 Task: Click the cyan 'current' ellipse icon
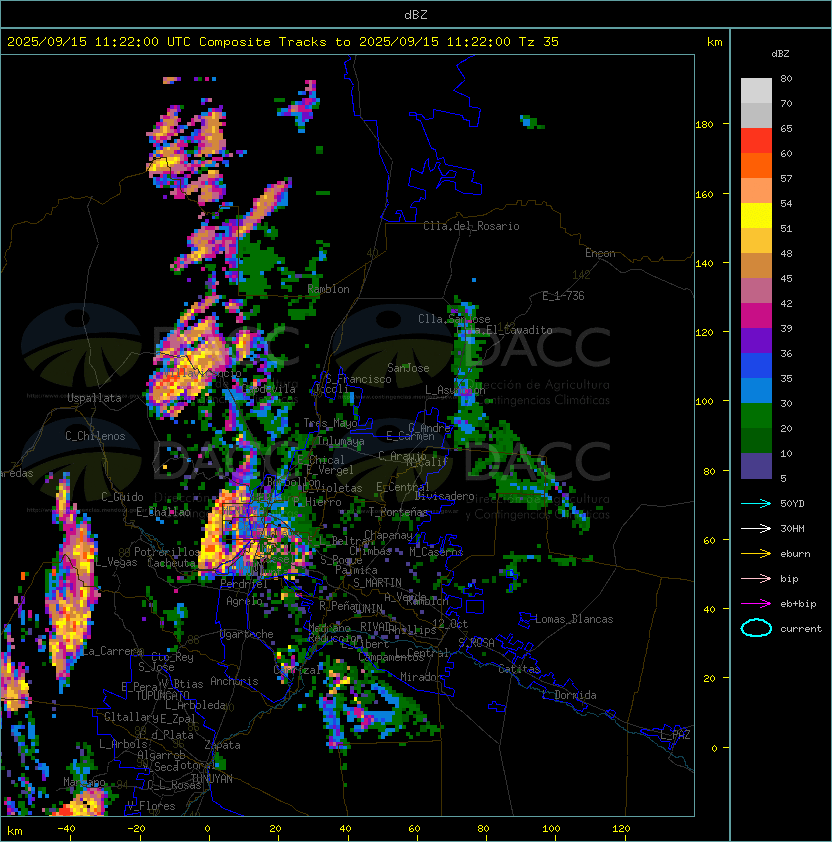756,628
